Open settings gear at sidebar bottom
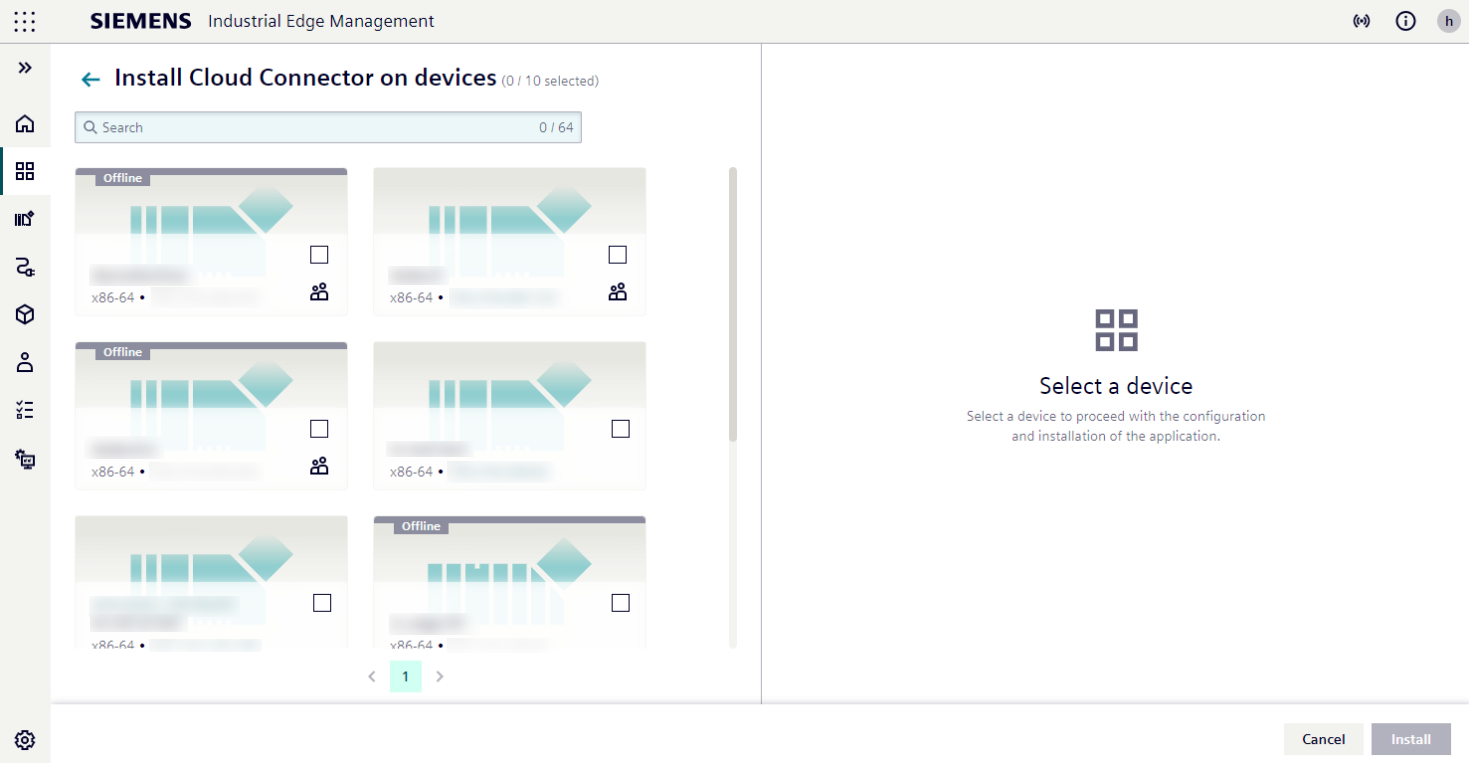This screenshot has height=763, width=1469. (x=25, y=740)
